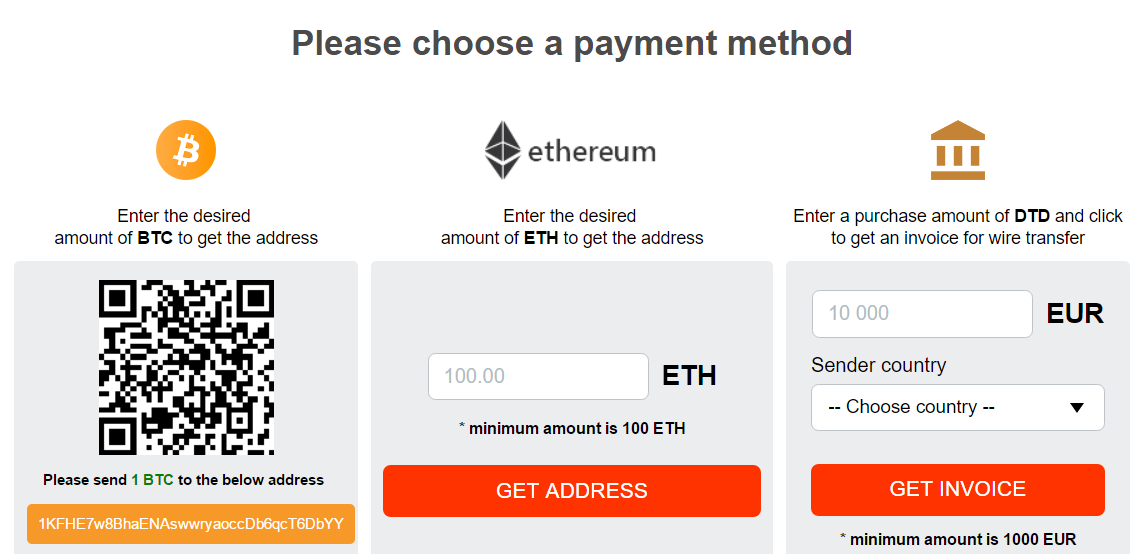Focus the EUR amount input field
The height and width of the screenshot is (554, 1142).
(922, 314)
